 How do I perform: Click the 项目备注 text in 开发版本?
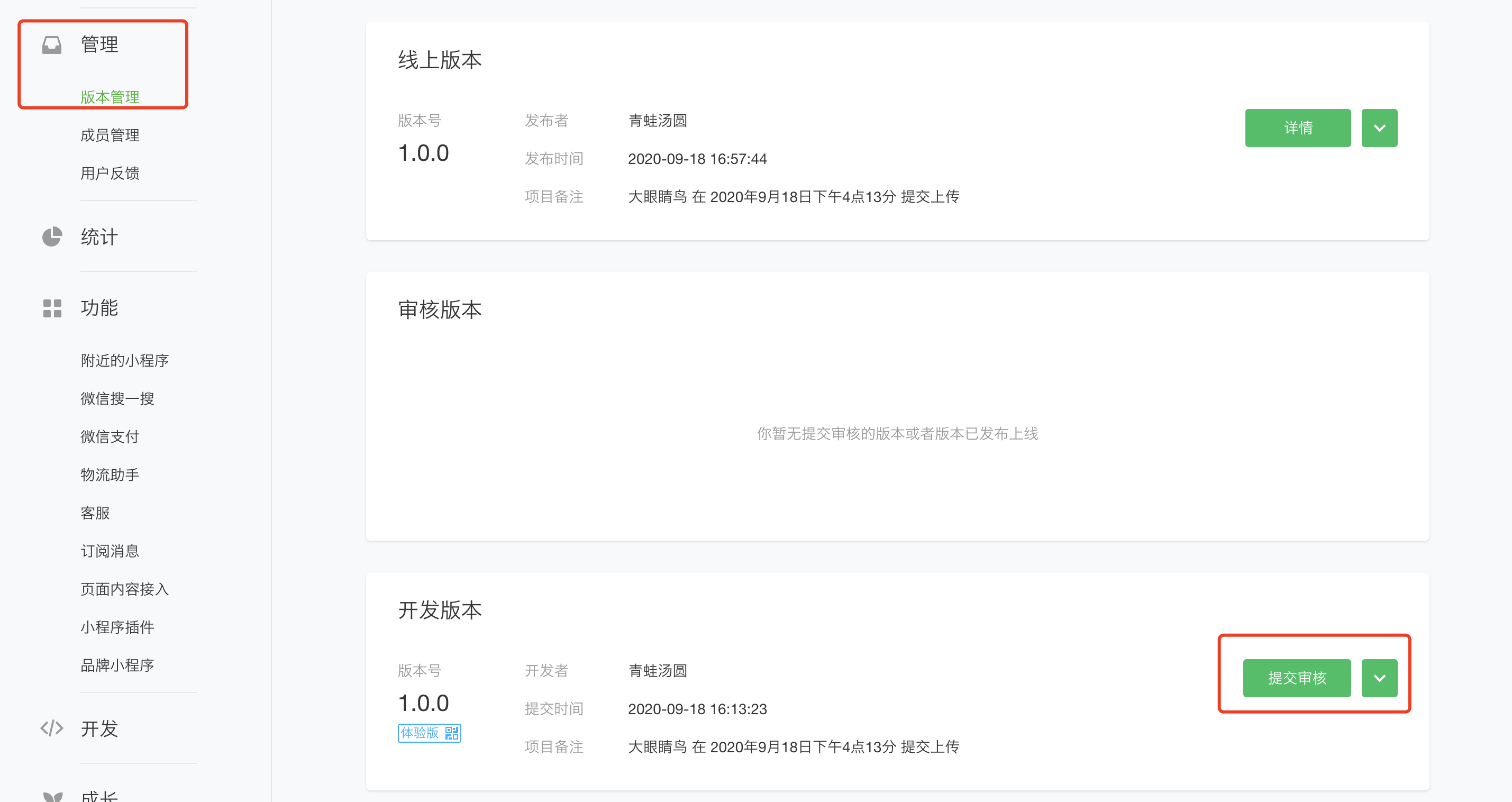pyautogui.click(x=794, y=747)
